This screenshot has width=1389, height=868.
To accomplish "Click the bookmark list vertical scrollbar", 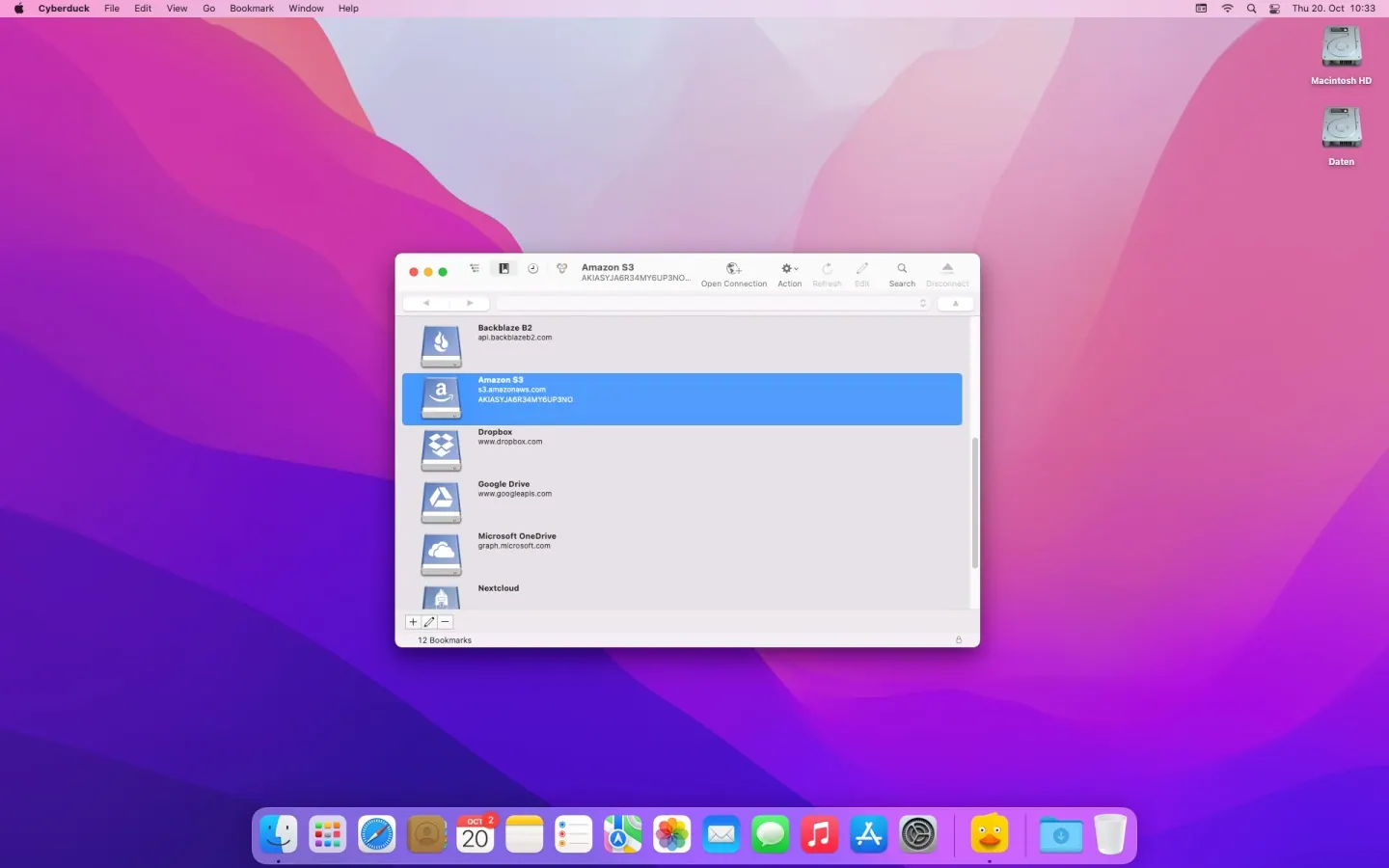I will (975, 502).
